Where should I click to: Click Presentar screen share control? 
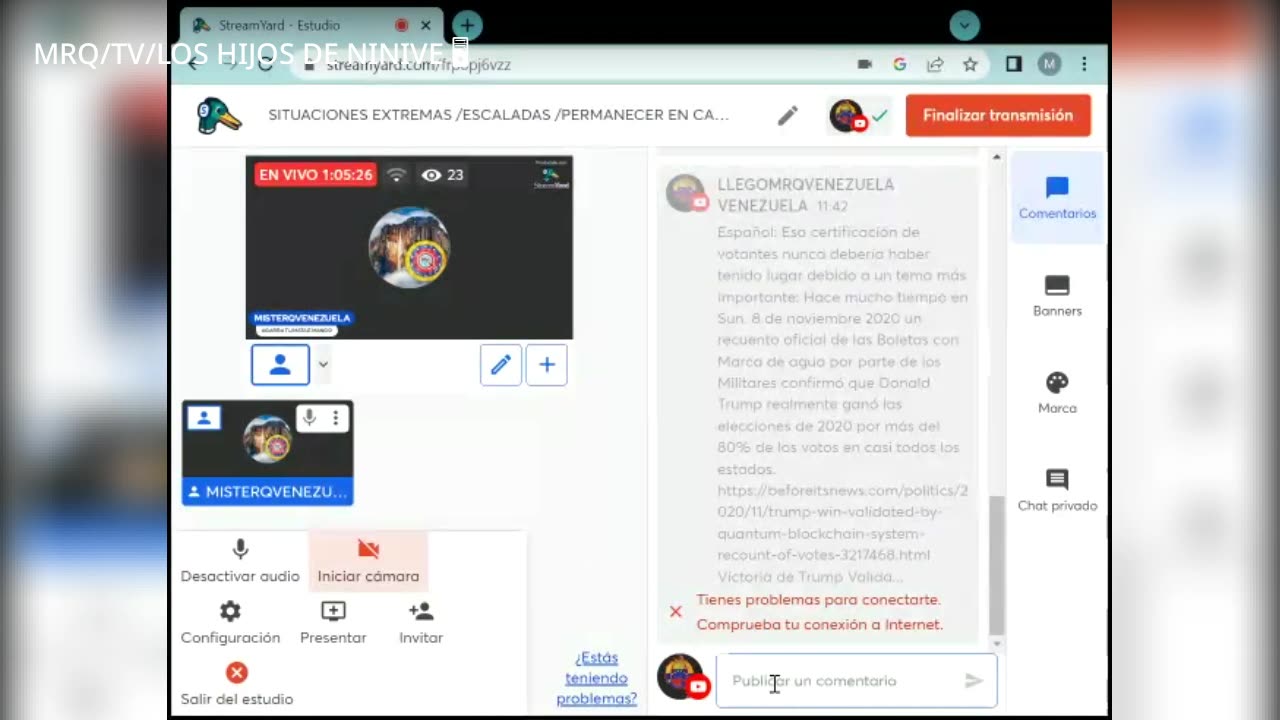333,623
